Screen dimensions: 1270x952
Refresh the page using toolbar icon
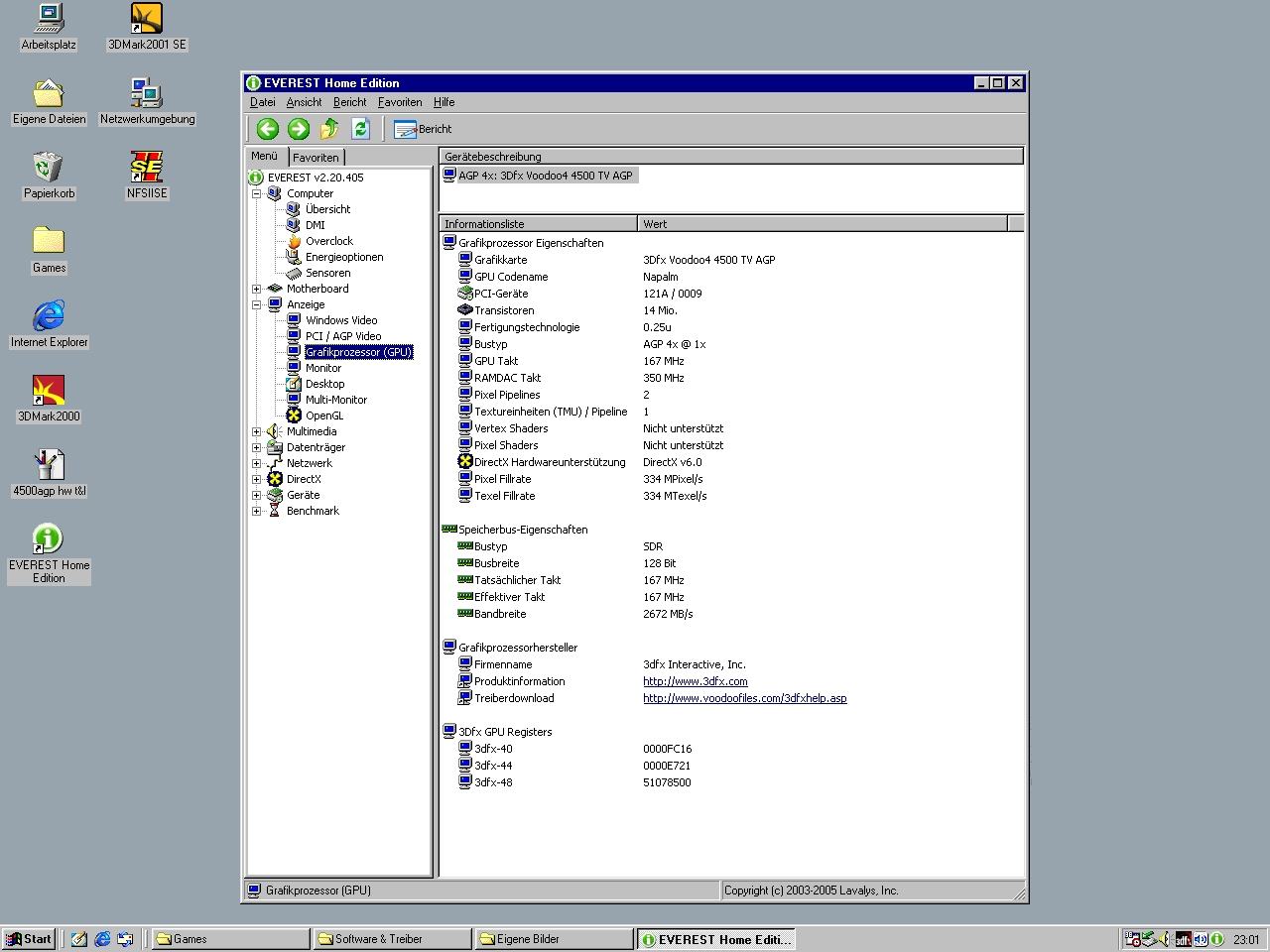(x=360, y=129)
